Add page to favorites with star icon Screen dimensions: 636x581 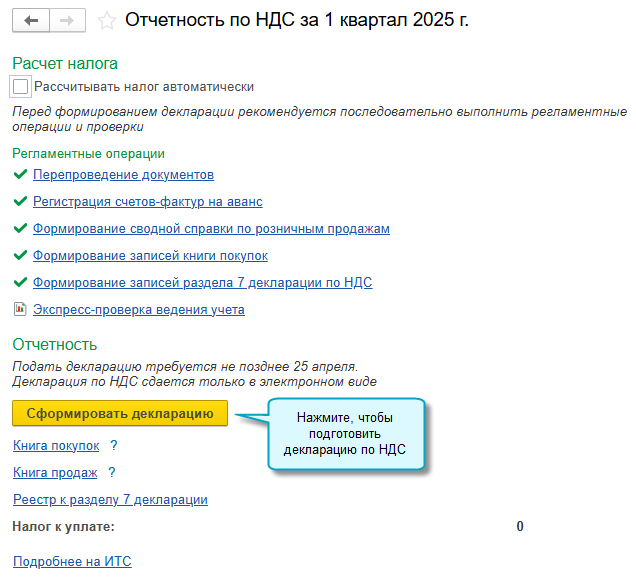tap(107, 20)
